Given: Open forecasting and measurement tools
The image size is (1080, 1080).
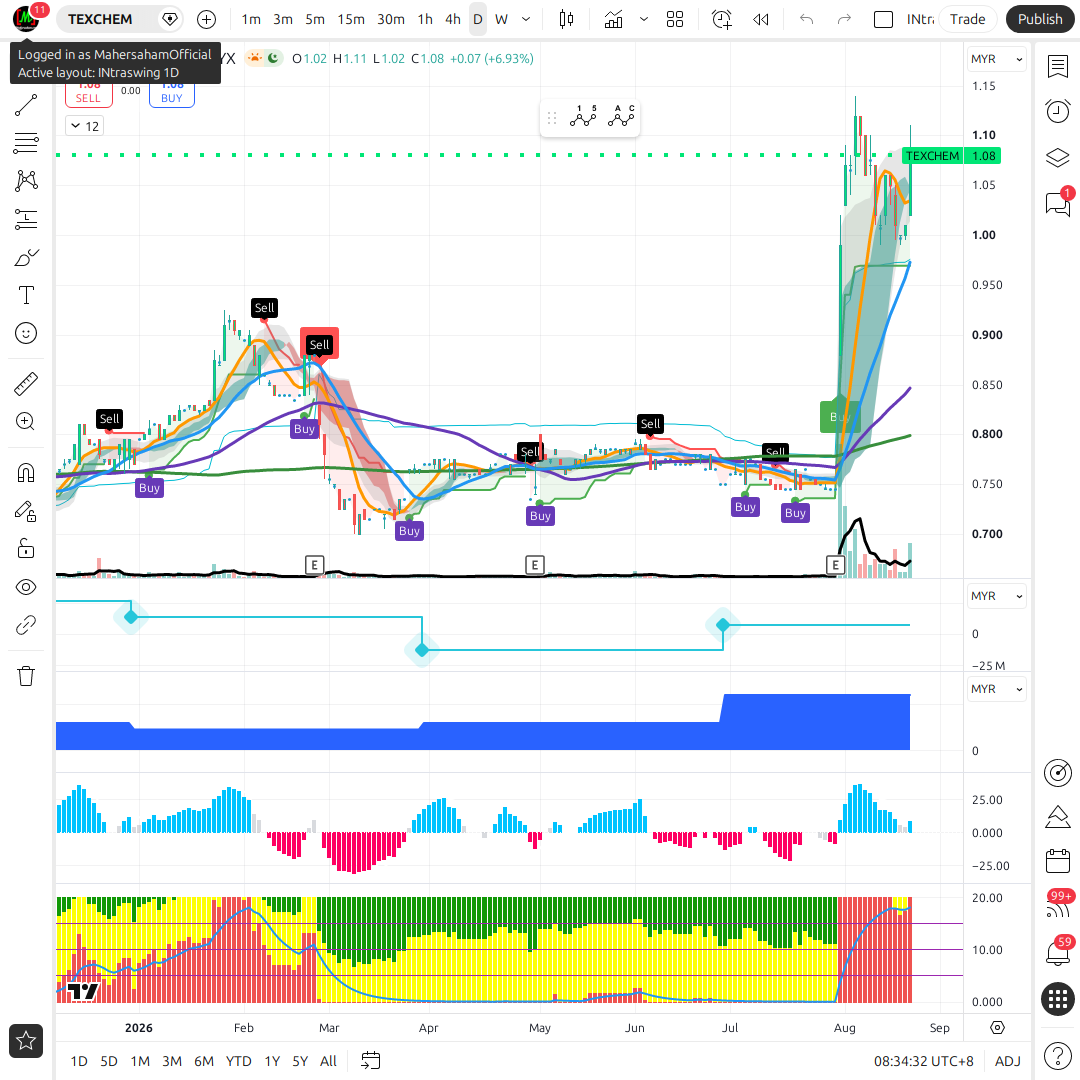Looking at the screenshot, I should (x=26, y=219).
